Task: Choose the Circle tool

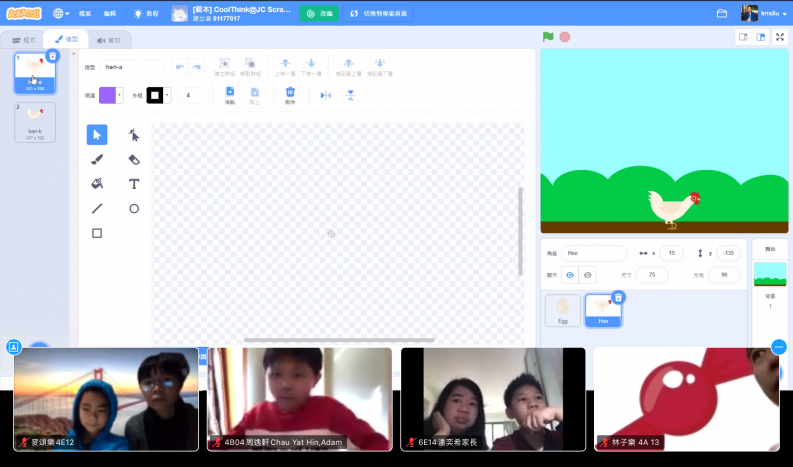Action: [x=134, y=209]
